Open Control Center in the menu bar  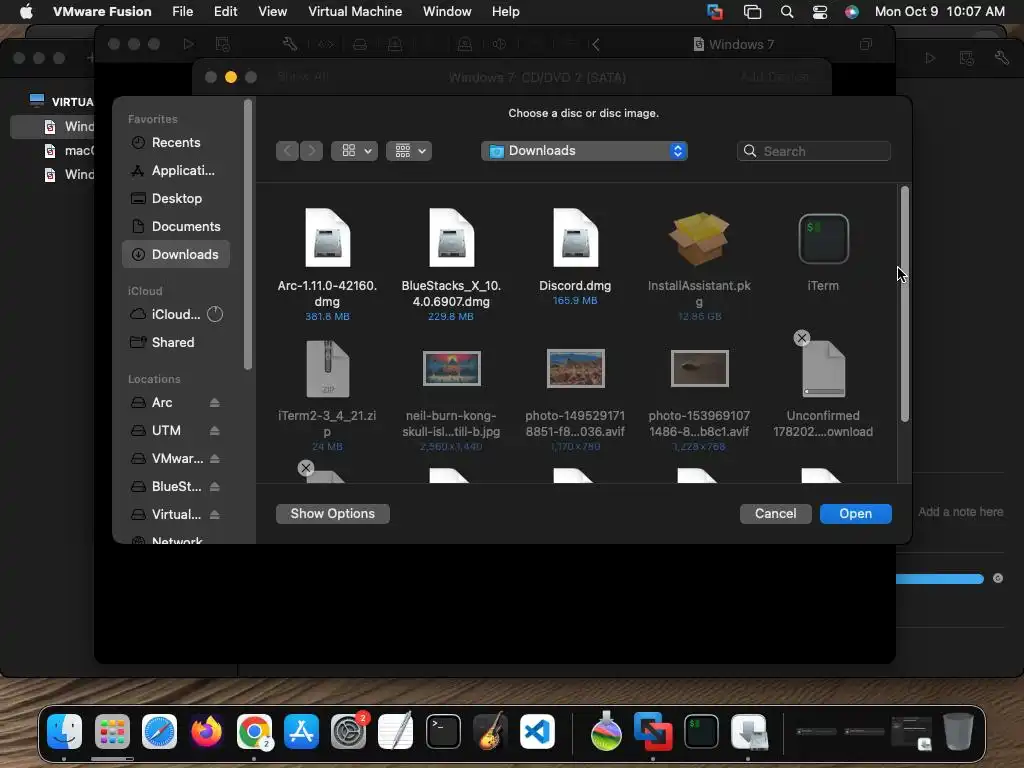820,12
